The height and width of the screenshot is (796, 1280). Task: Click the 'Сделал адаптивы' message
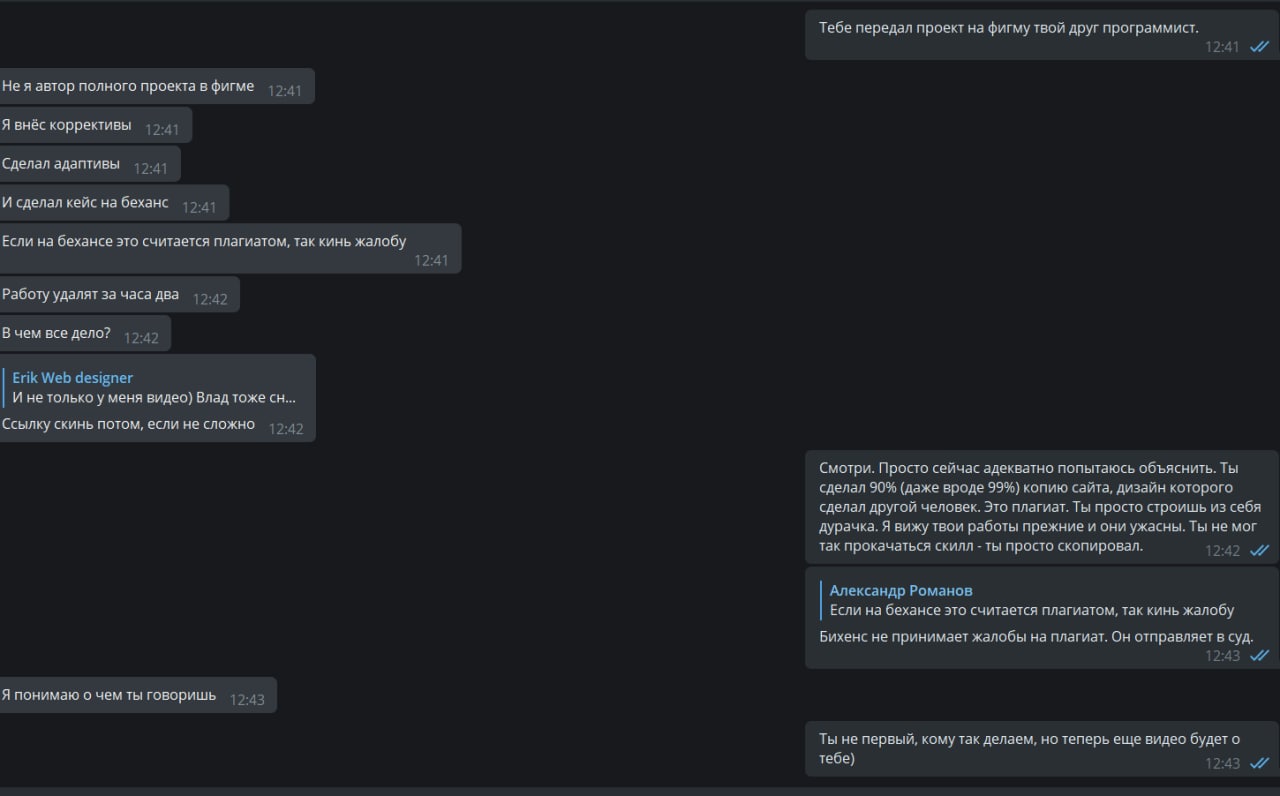(x=61, y=164)
